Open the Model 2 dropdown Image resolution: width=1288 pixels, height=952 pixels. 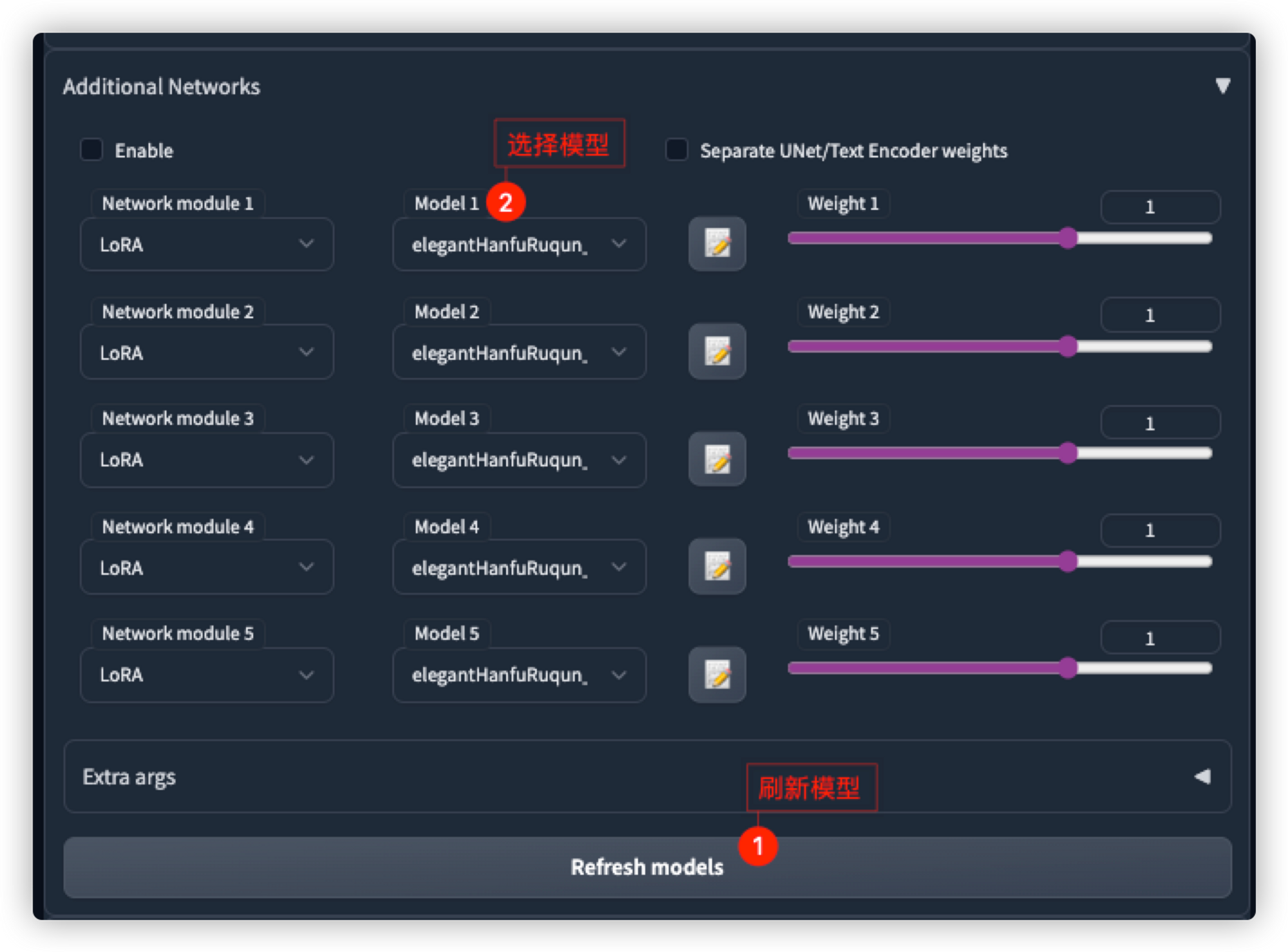518,352
